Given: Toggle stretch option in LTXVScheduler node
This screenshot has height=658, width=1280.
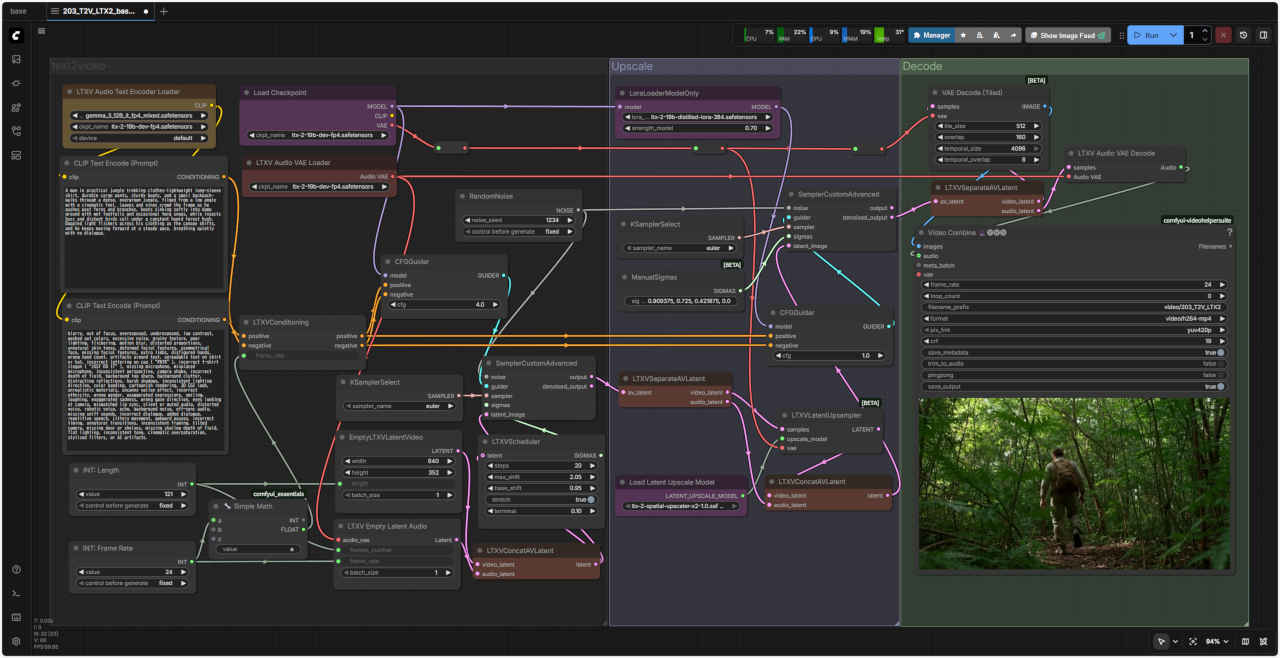Looking at the screenshot, I should tap(591, 499).
